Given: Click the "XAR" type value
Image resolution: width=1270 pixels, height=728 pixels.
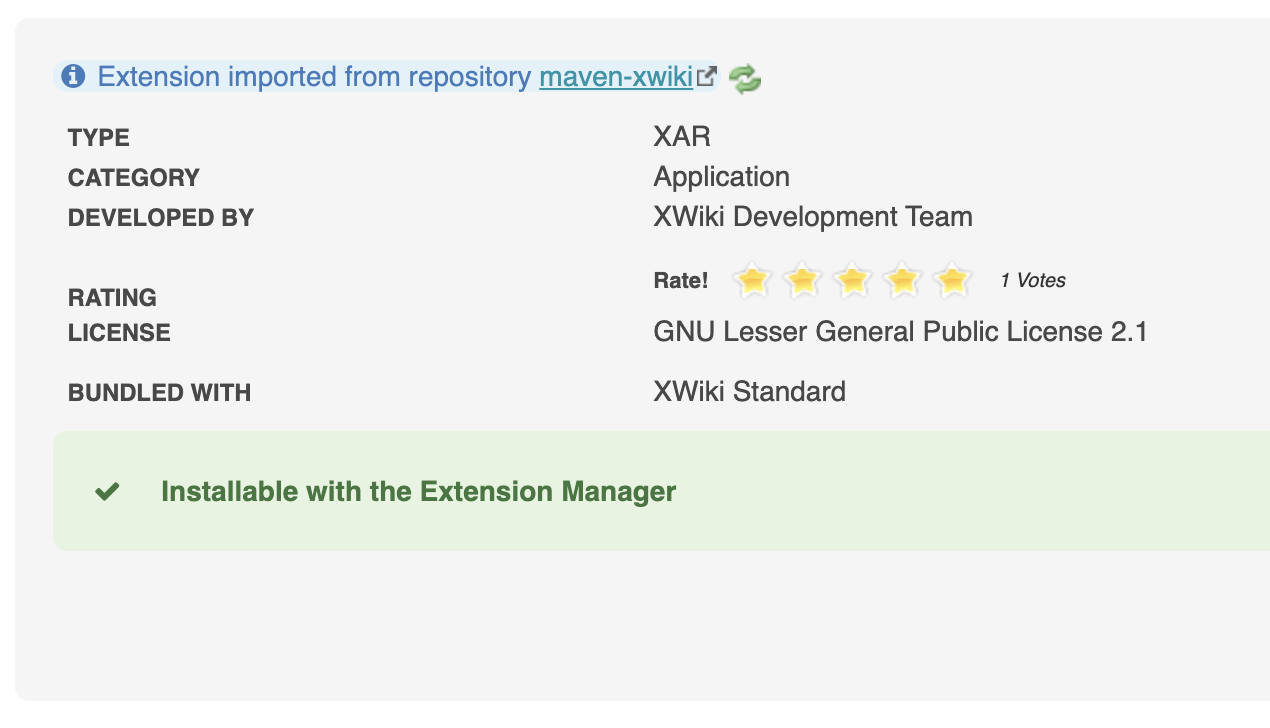Looking at the screenshot, I should coord(682,137).
